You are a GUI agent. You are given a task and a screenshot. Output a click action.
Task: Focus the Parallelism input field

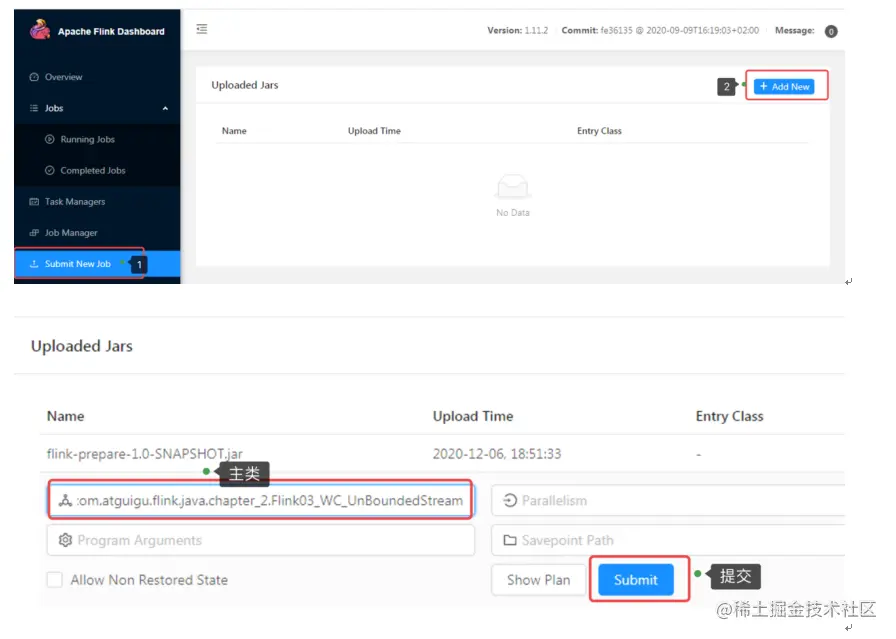(668, 500)
